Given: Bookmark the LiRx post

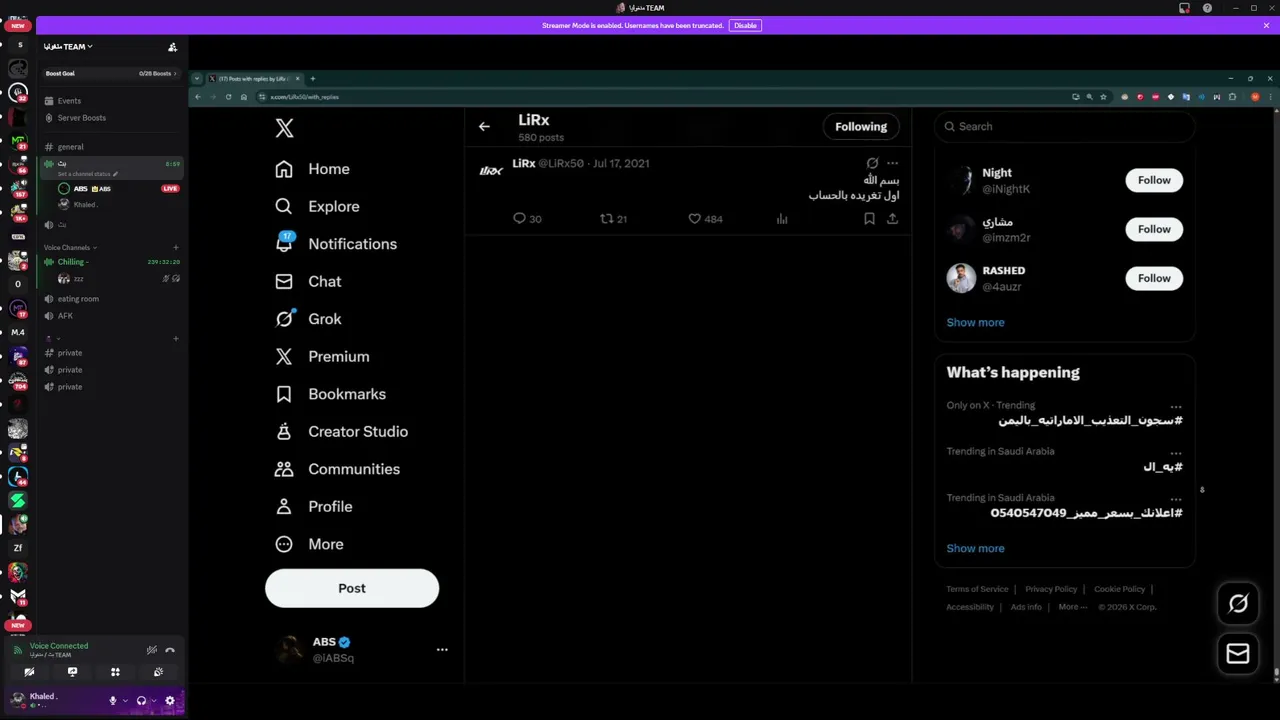Looking at the screenshot, I should point(869,218).
